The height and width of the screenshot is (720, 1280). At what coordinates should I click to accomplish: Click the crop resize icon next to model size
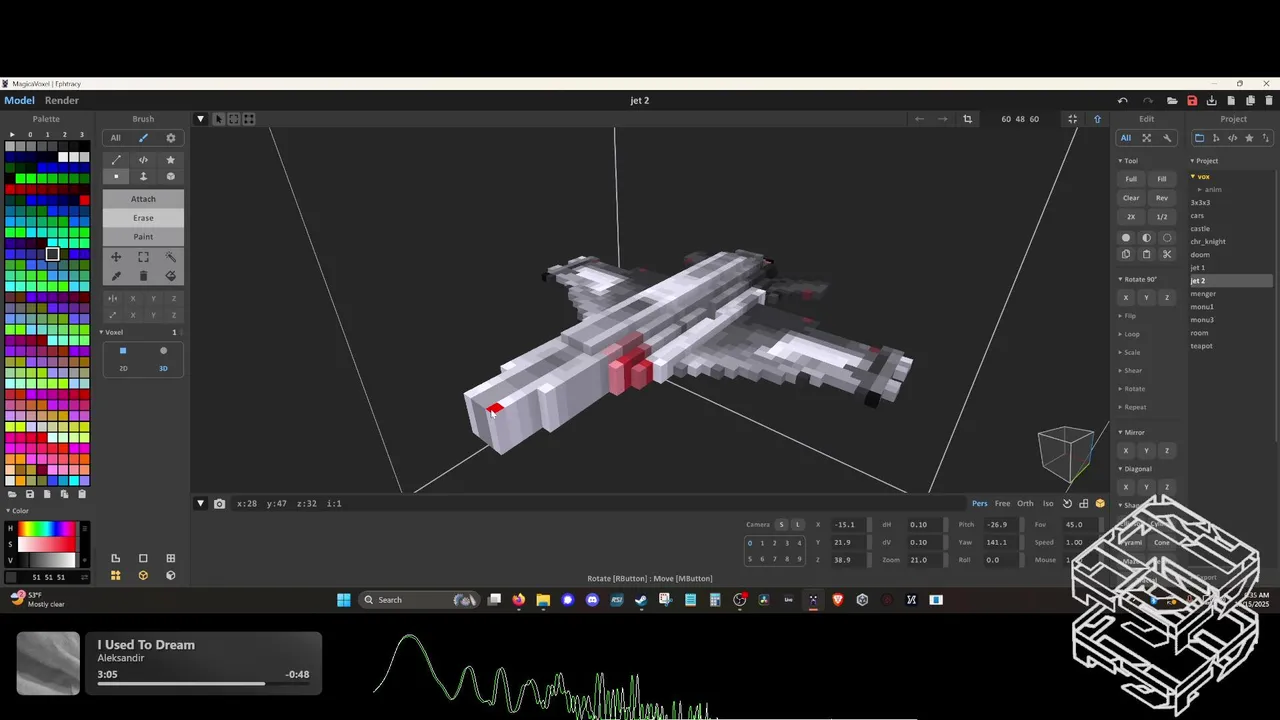[967, 119]
